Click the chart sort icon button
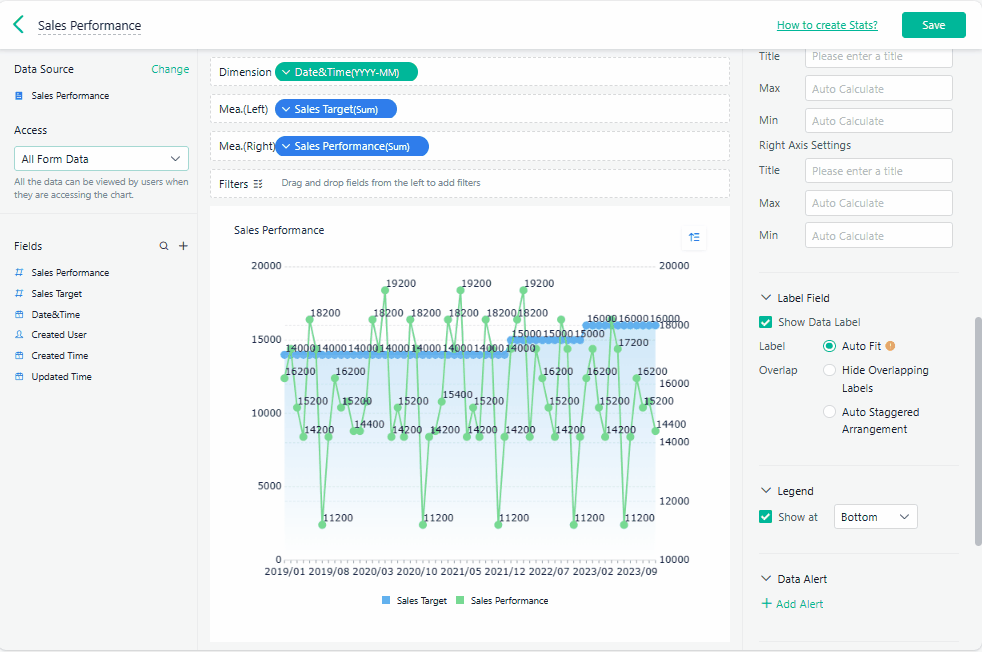982x652 pixels. (694, 237)
